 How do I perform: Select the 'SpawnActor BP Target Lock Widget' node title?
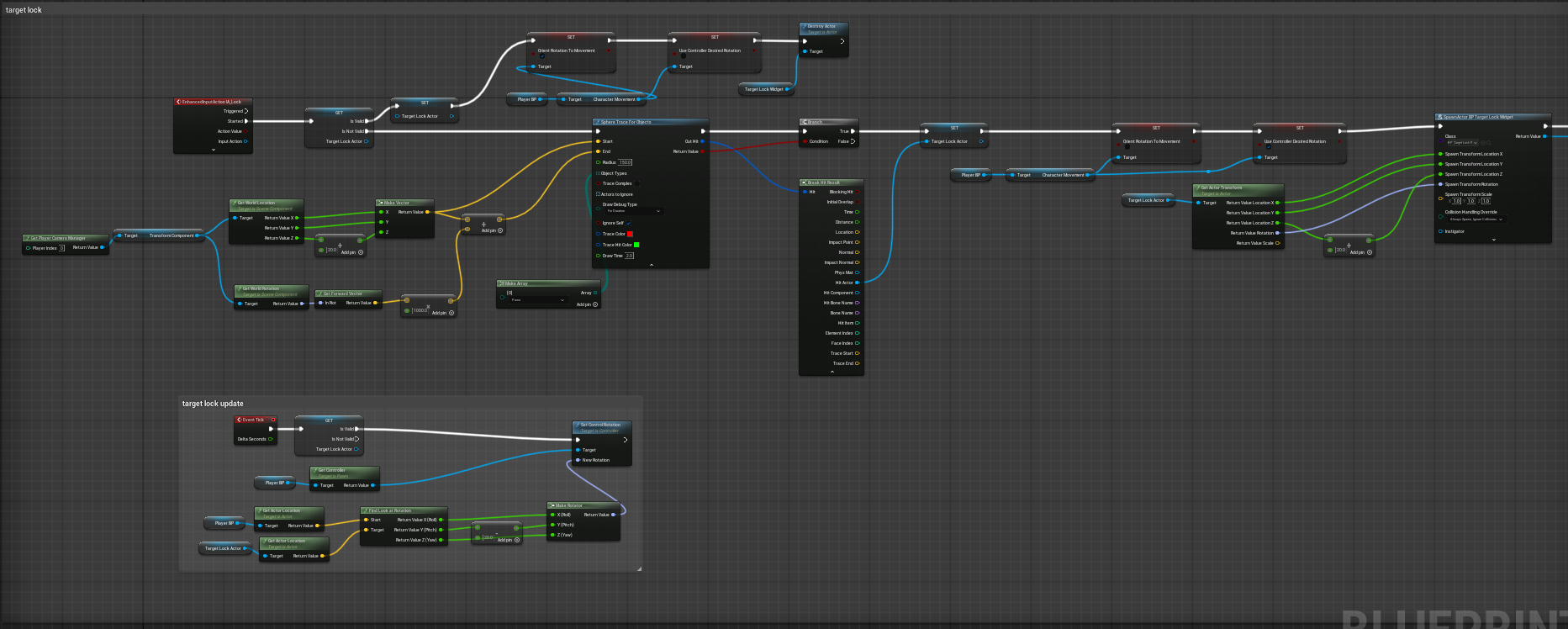(1478, 117)
